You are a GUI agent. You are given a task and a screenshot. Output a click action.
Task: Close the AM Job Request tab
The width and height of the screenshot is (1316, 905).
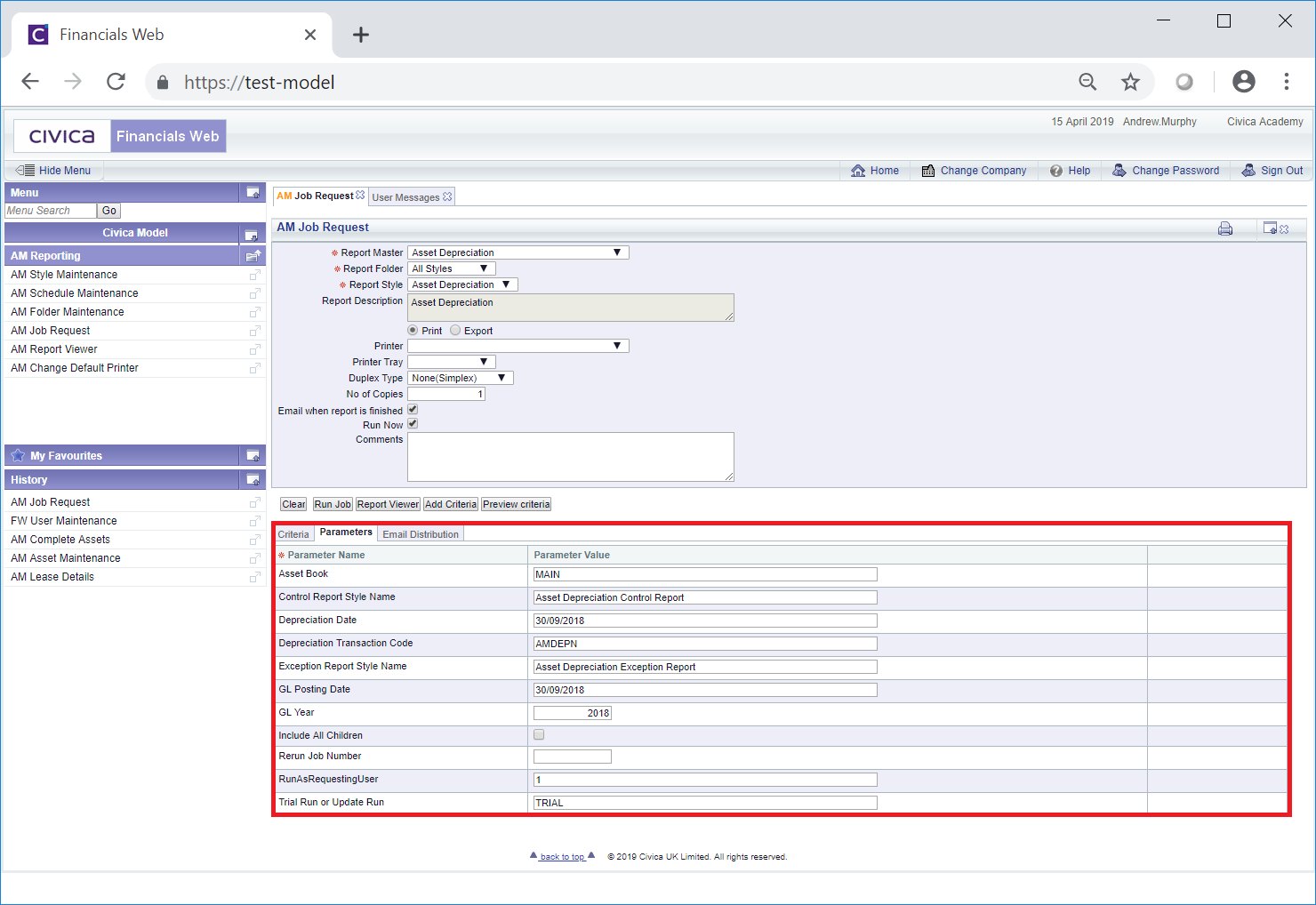pyautogui.click(x=360, y=196)
